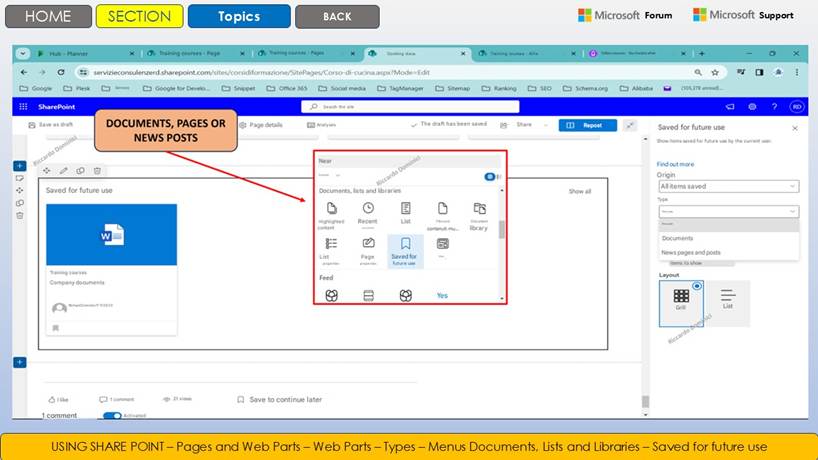The image size is (818, 460).
Task: Choose the List properties web part
Action: pos(331,251)
